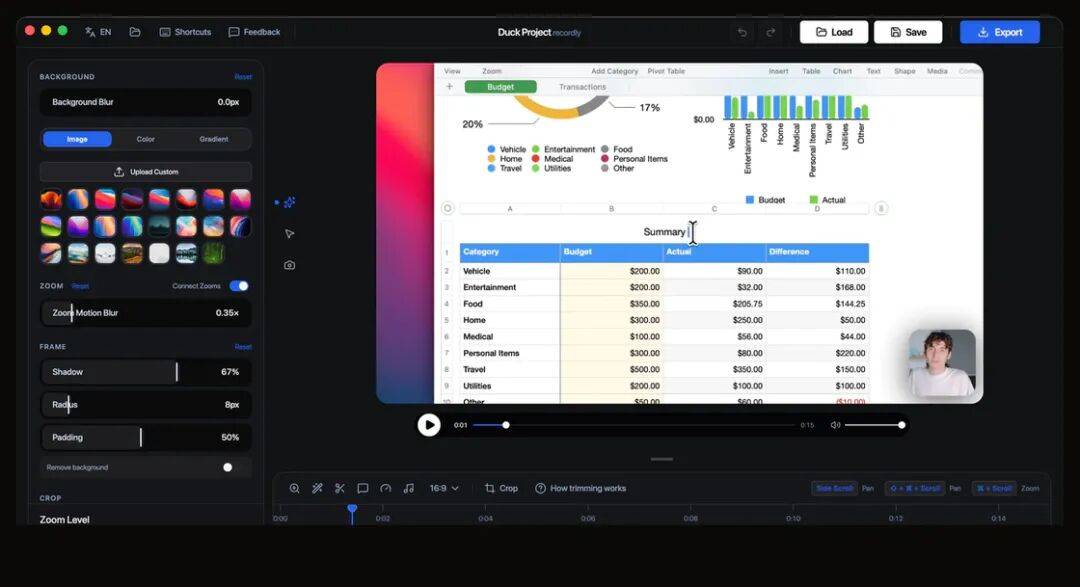1080x587 pixels.
Task: Select the cursor settings side panel icon
Action: pos(289,234)
